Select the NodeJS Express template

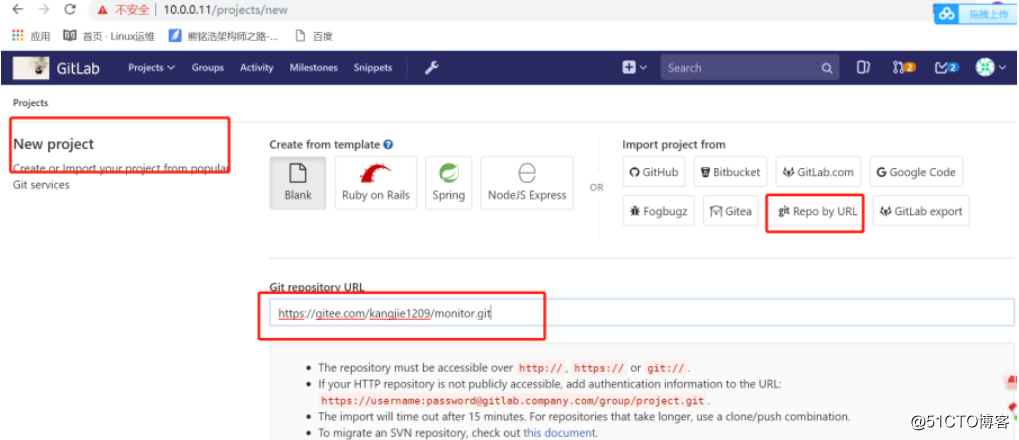[x=527, y=183]
